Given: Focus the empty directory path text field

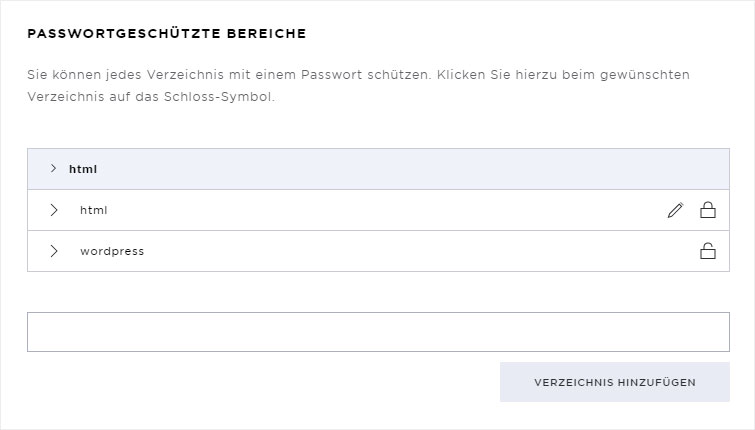Looking at the screenshot, I should coord(378,332).
